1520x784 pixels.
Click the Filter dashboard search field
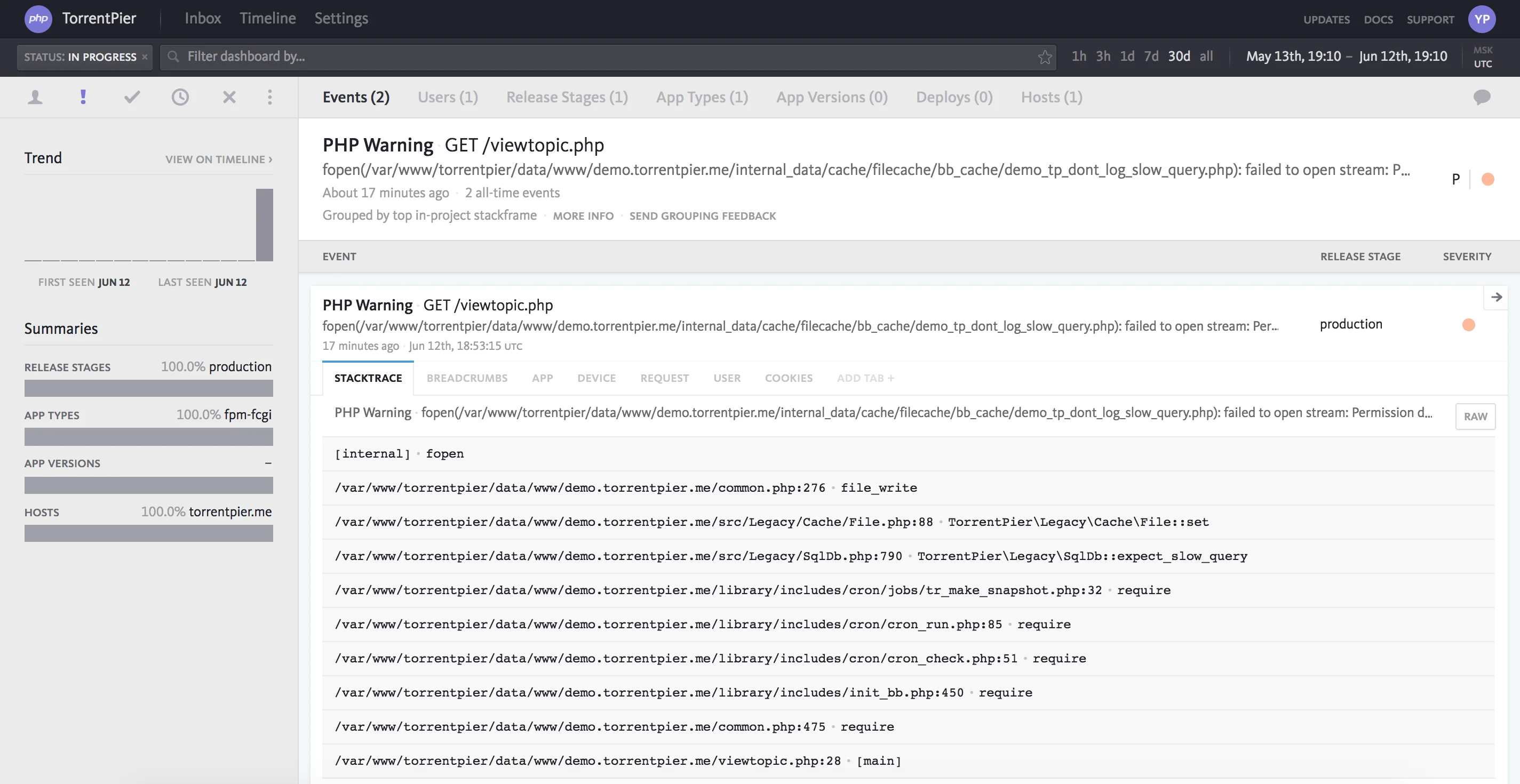click(x=608, y=57)
